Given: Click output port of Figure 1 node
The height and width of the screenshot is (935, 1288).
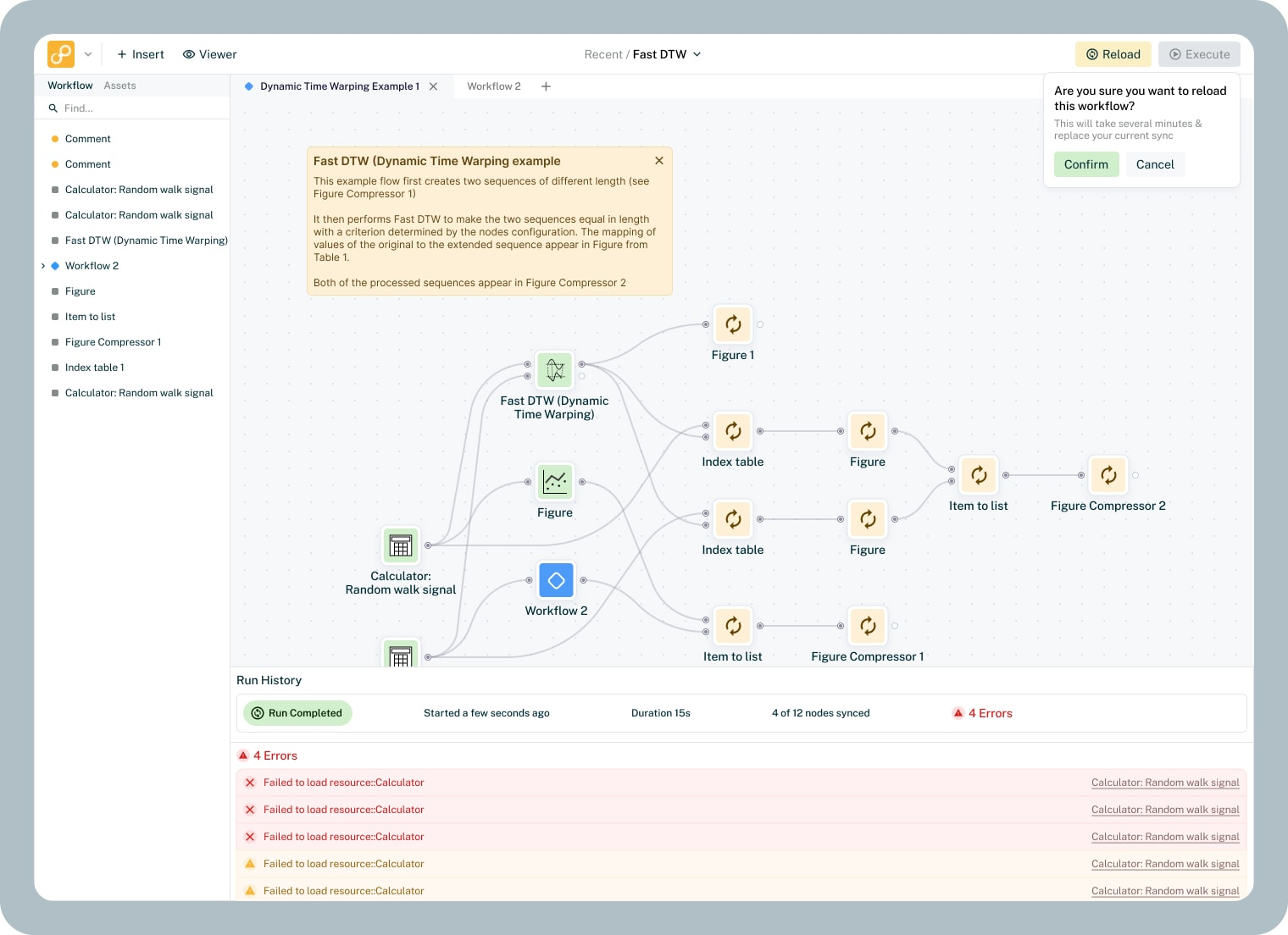Looking at the screenshot, I should pos(760,324).
